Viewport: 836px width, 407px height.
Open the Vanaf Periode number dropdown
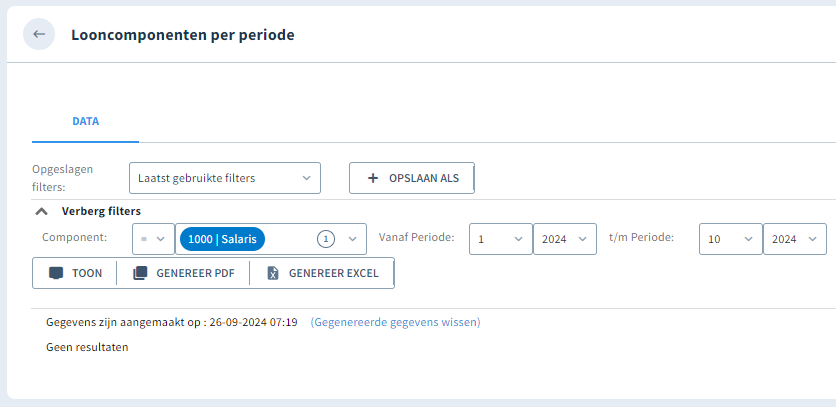501,239
